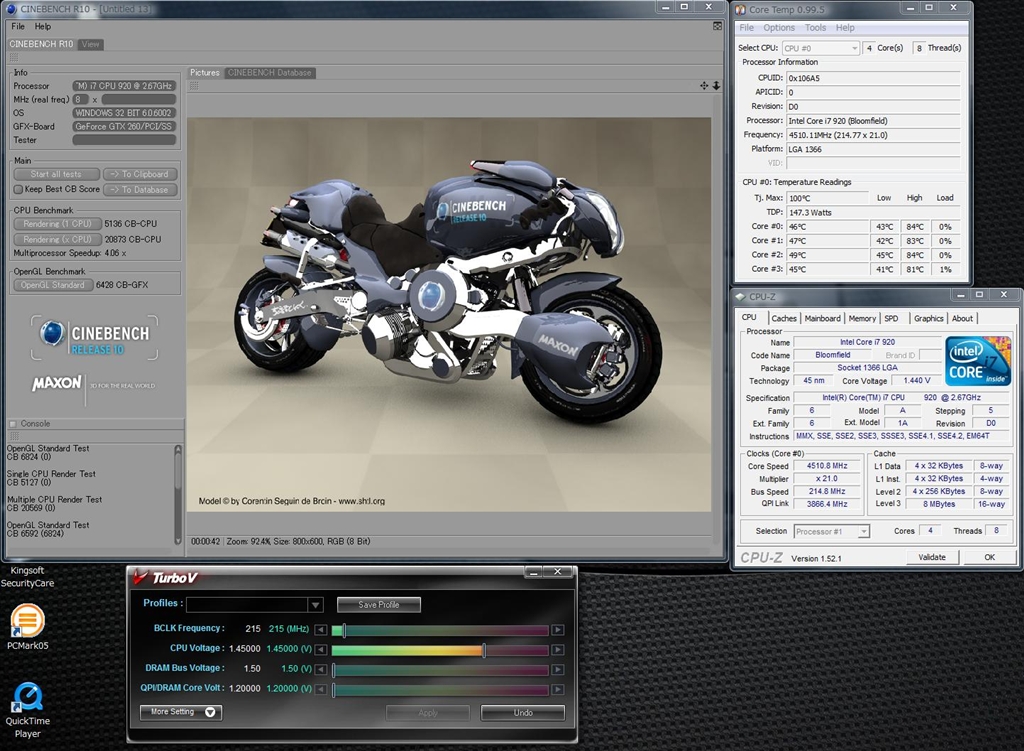
Task: Click the move-view cross arrows icon in Pictures panel
Action: click(704, 86)
